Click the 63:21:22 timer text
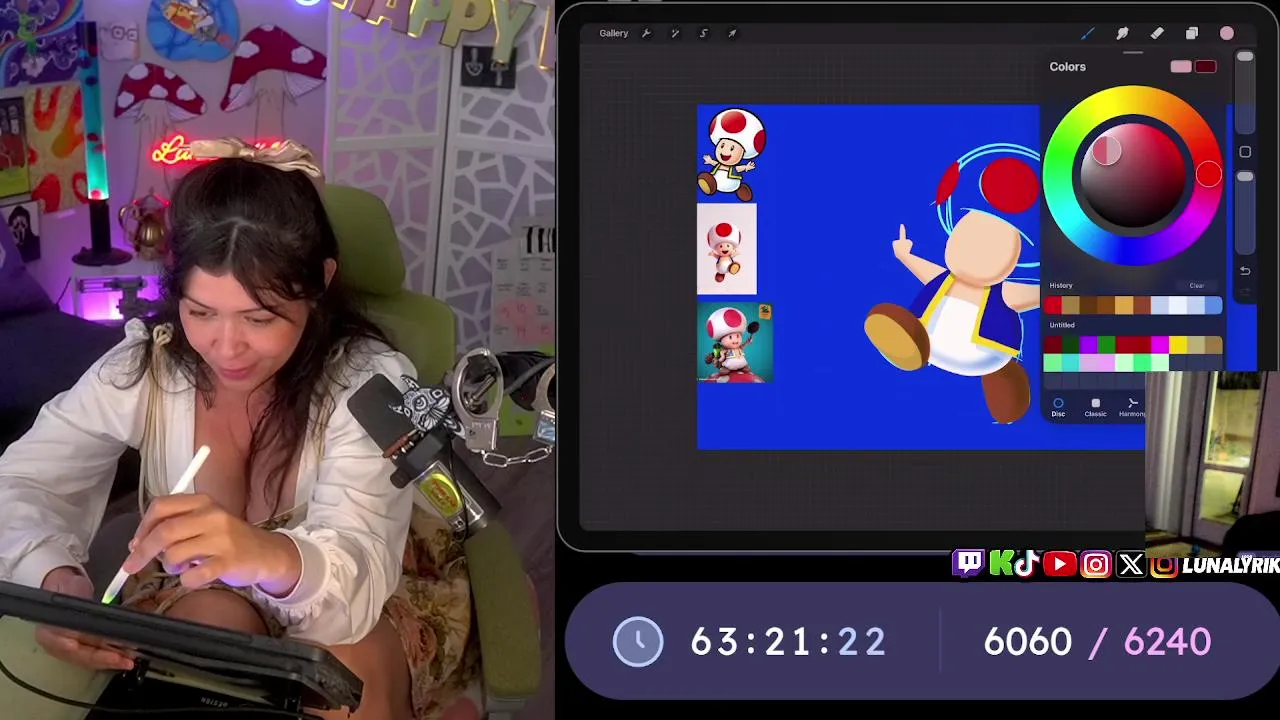 (788, 642)
